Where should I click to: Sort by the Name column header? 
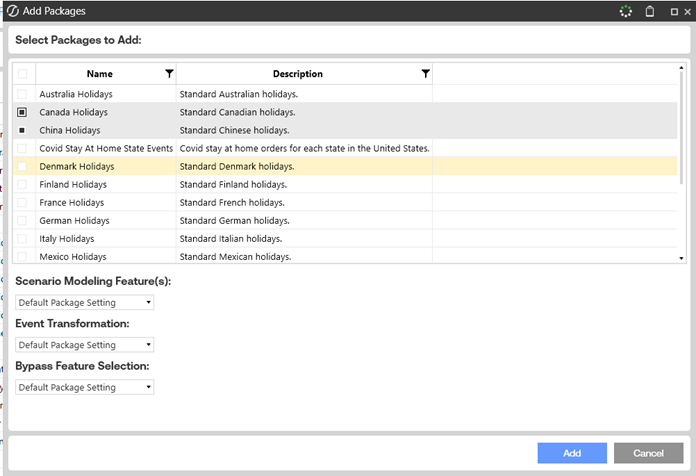coord(99,74)
